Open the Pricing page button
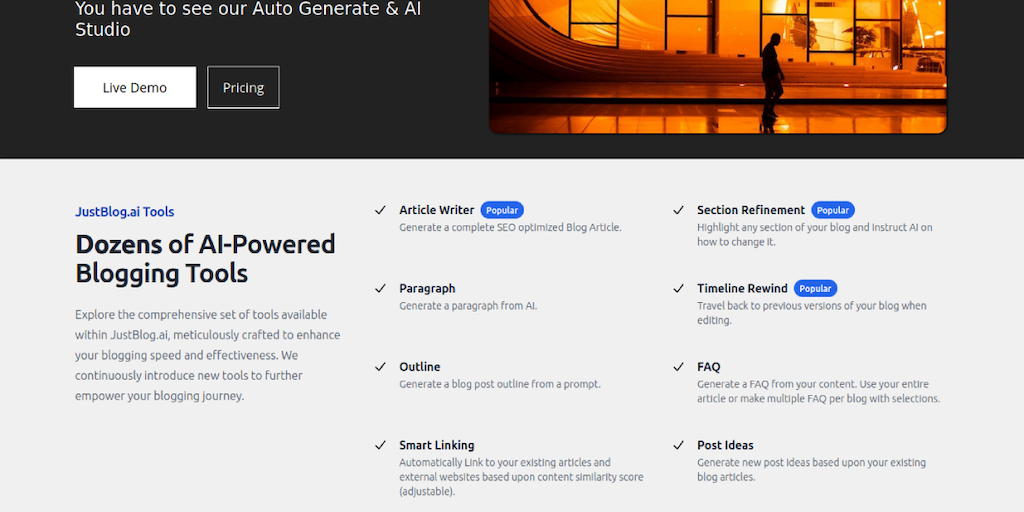 pos(243,87)
